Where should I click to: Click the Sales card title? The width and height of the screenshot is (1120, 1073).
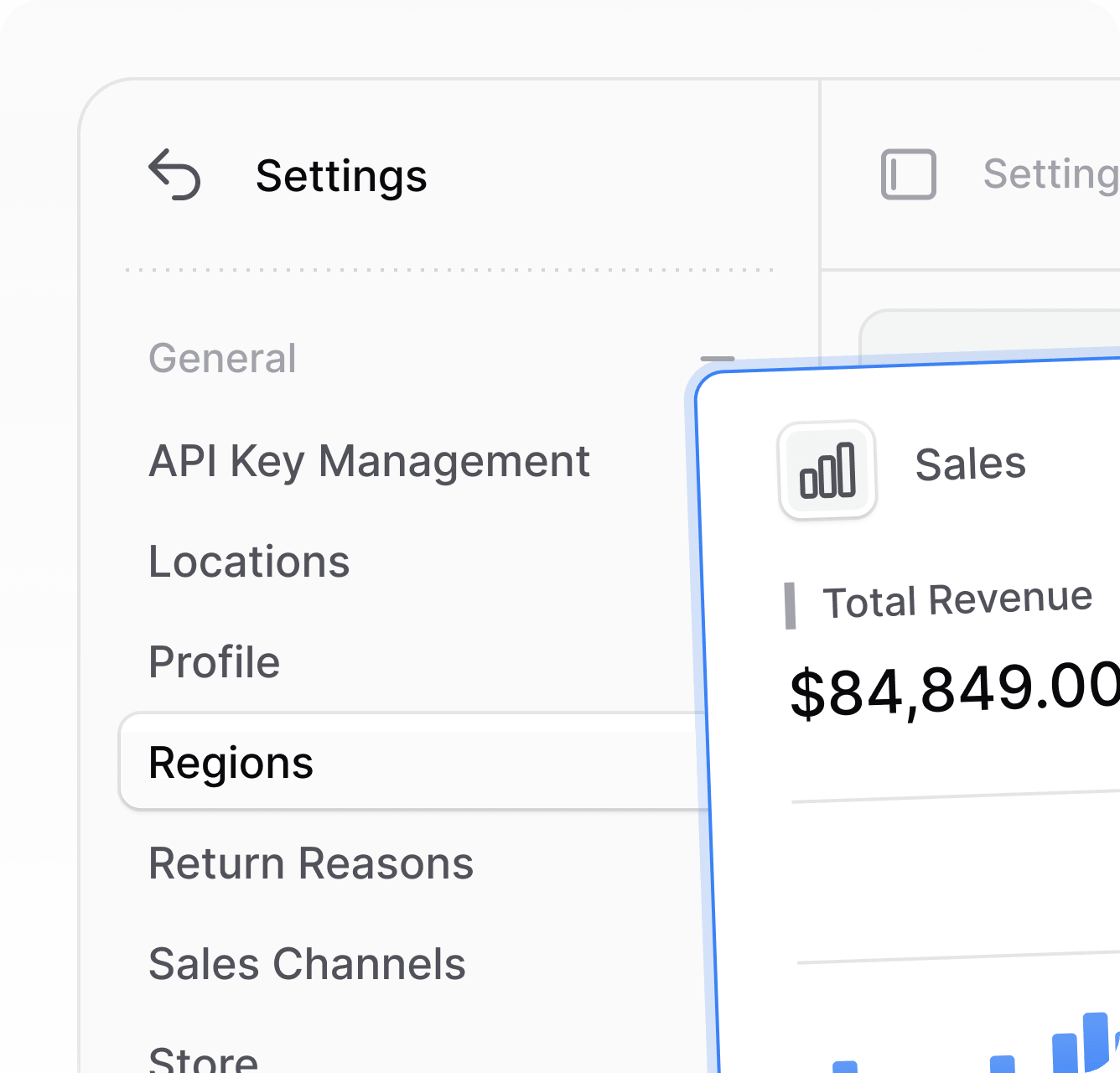point(970,464)
